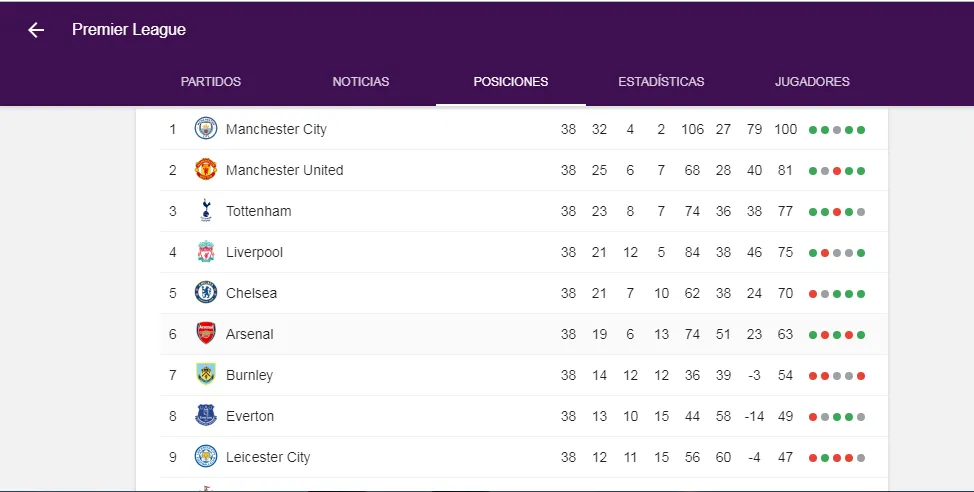Select the ESTADÍSTICAS tab
This screenshot has height=492, width=974.
[661, 81]
